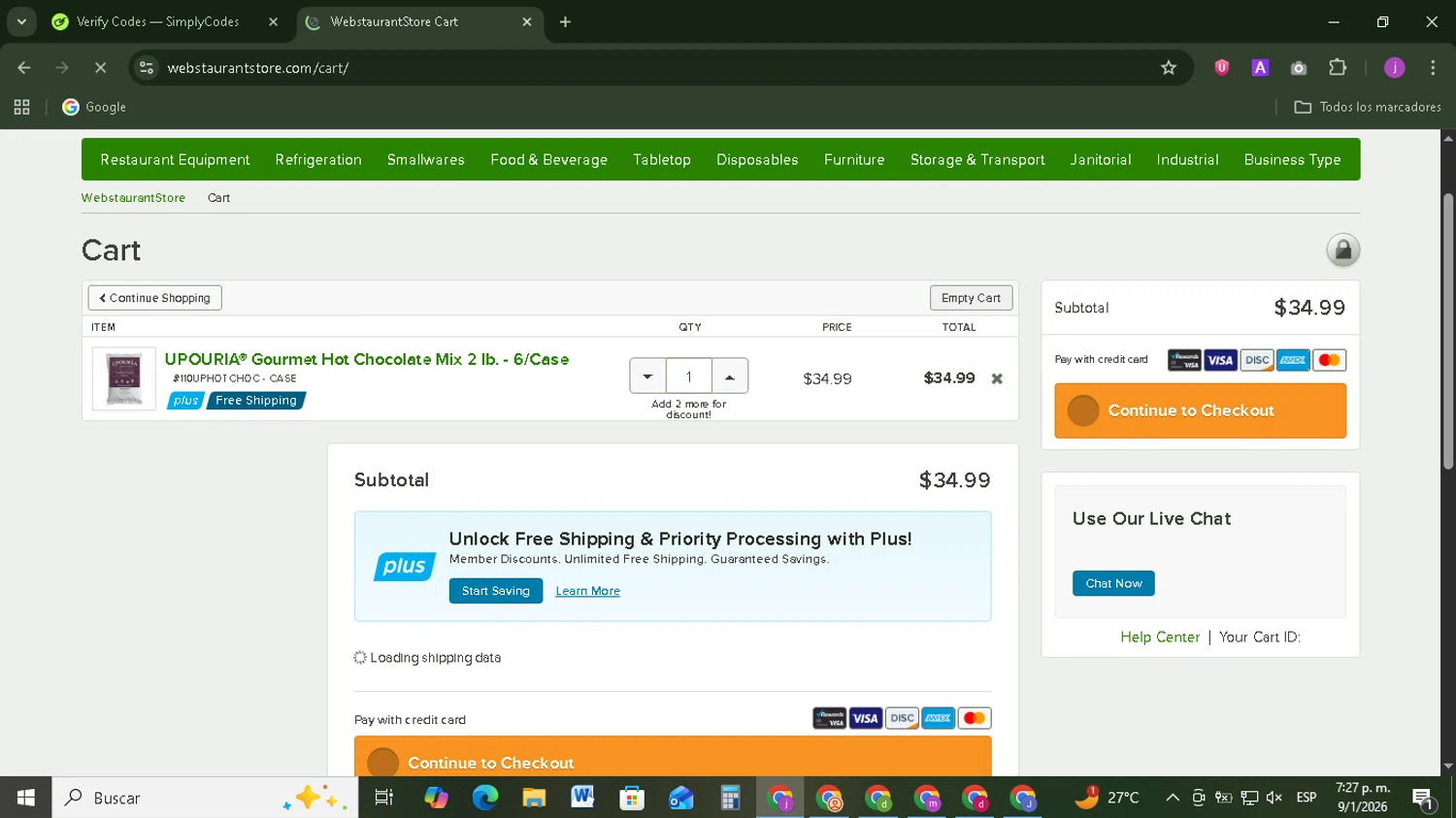Screen dimensions: 1456x818
Task: Open Smallwares menu
Action: [426, 159]
